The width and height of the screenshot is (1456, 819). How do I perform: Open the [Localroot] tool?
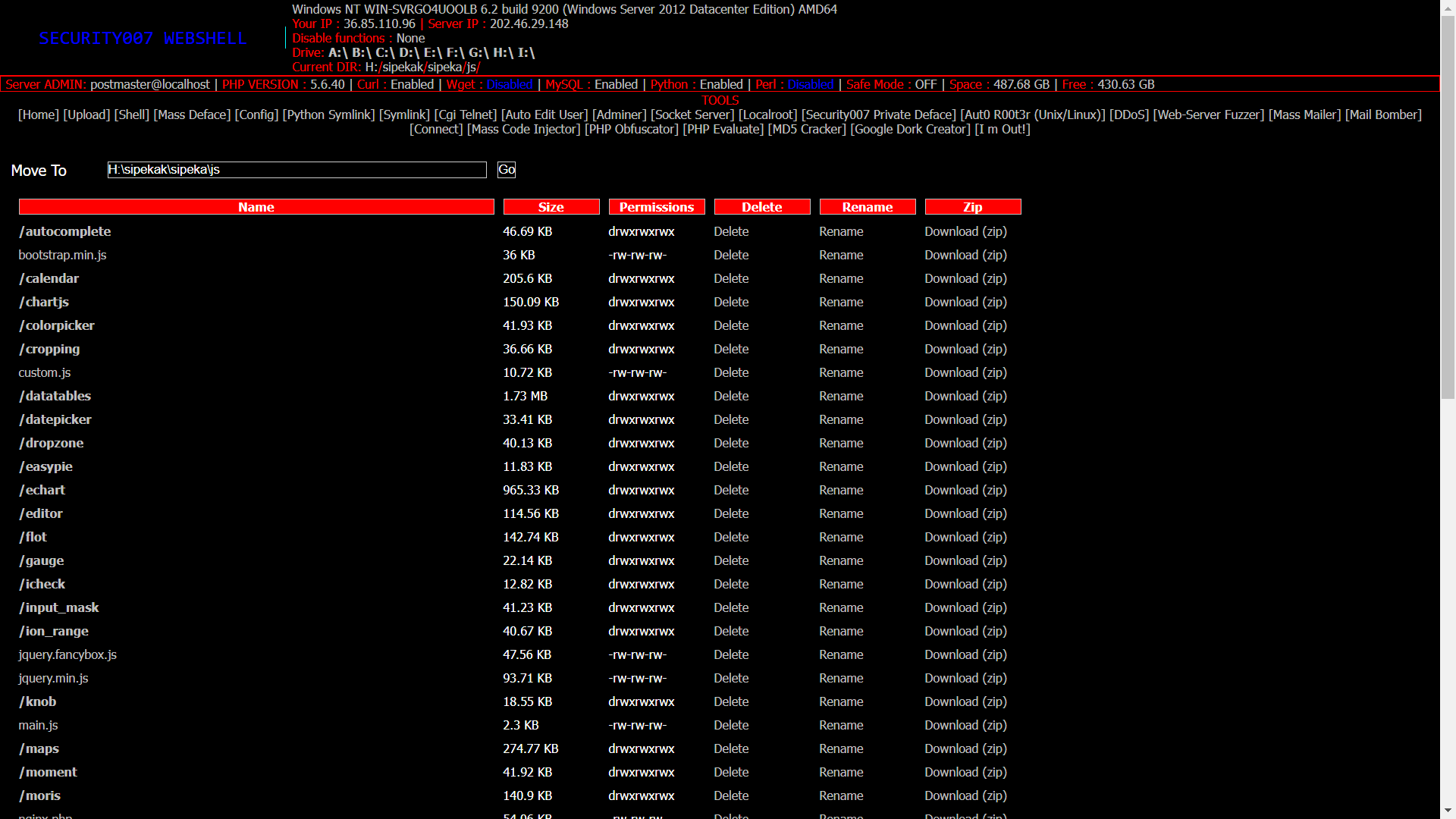click(767, 115)
